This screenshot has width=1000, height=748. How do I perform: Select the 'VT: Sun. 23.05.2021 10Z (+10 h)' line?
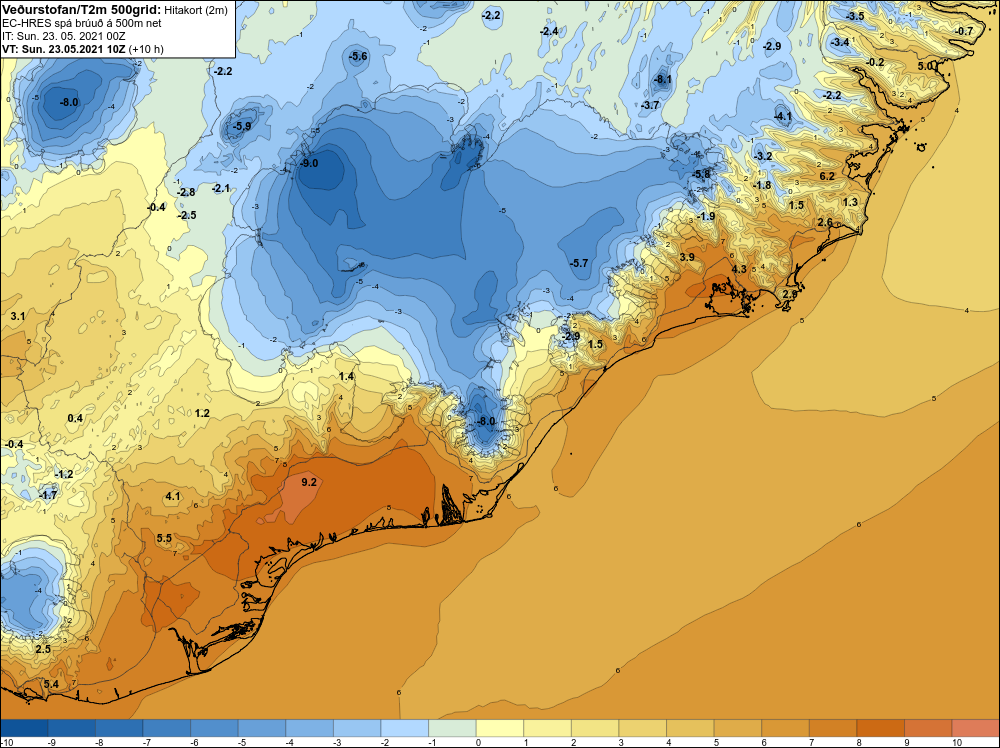[83, 48]
